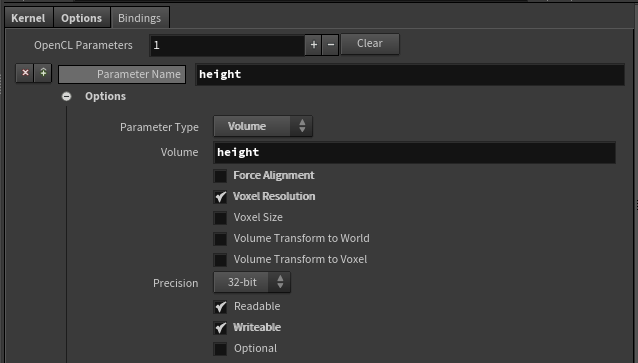The image size is (638, 363).
Task: Open the 32-bit Precision dropdown
Action: [252, 282]
